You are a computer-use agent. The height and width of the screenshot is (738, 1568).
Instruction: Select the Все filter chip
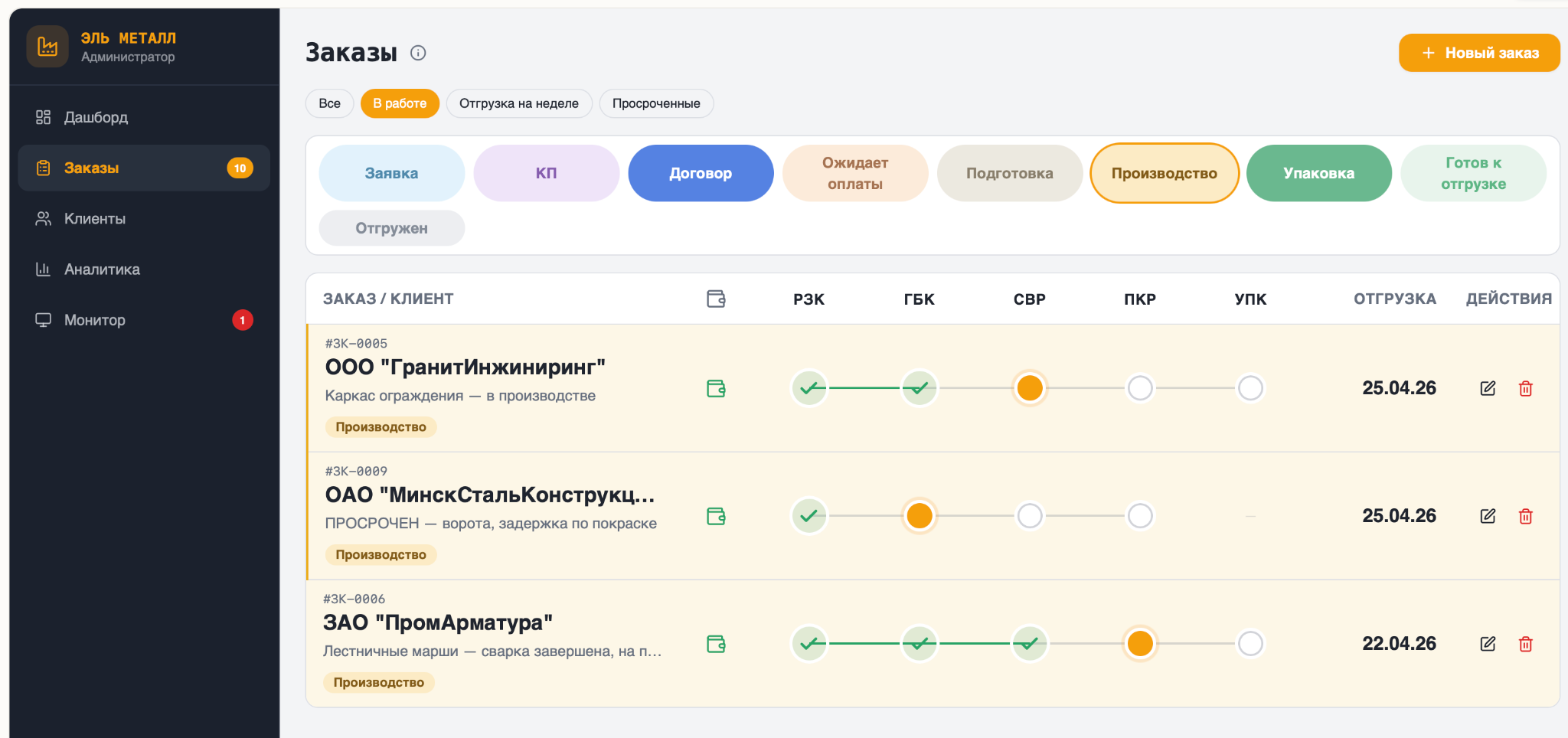[x=330, y=103]
